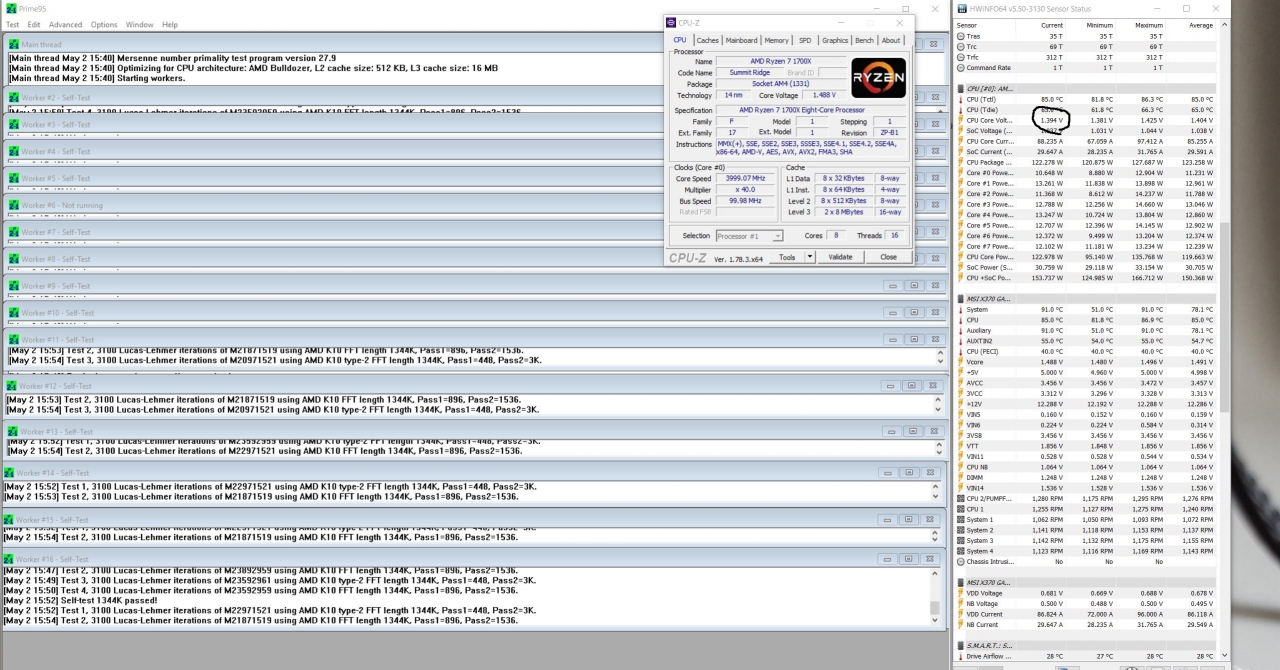The height and width of the screenshot is (670, 1280).
Task: Switch to the Graphics tab in CPU-Z
Action: (x=835, y=40)
